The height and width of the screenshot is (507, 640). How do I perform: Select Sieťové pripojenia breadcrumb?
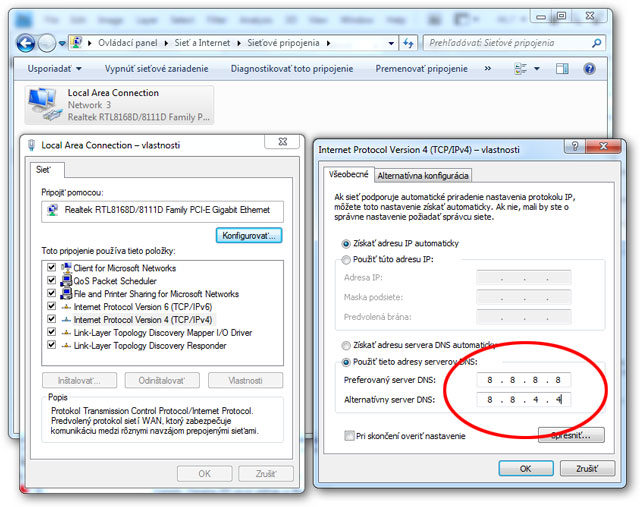click(x=283, y=43)
